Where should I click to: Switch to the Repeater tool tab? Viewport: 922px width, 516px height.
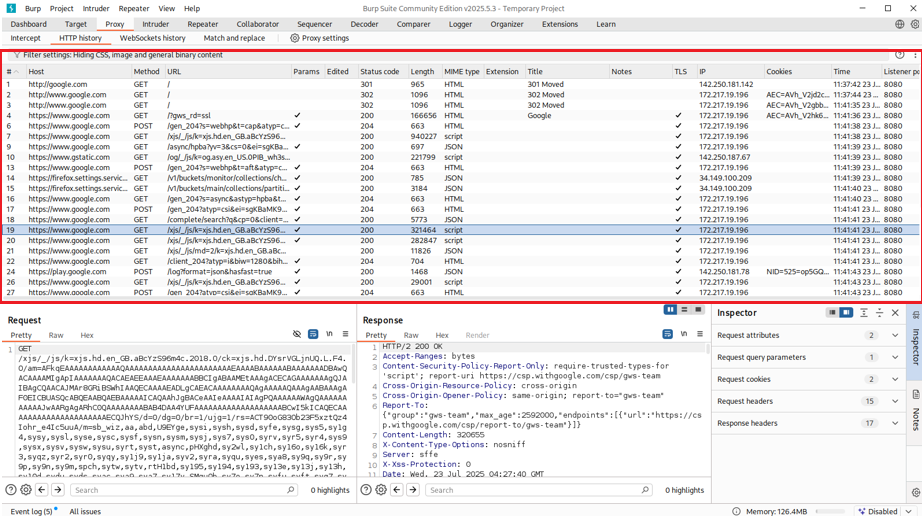(x=203, y=24)
